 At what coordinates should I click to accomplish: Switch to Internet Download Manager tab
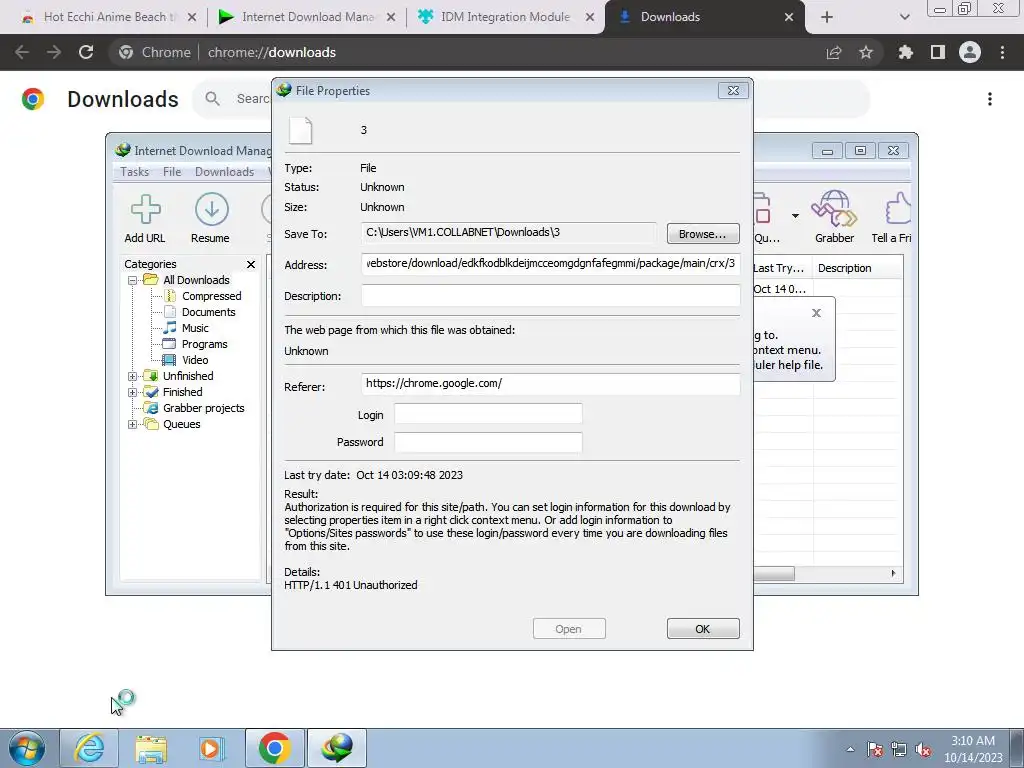tap(308, 17)
